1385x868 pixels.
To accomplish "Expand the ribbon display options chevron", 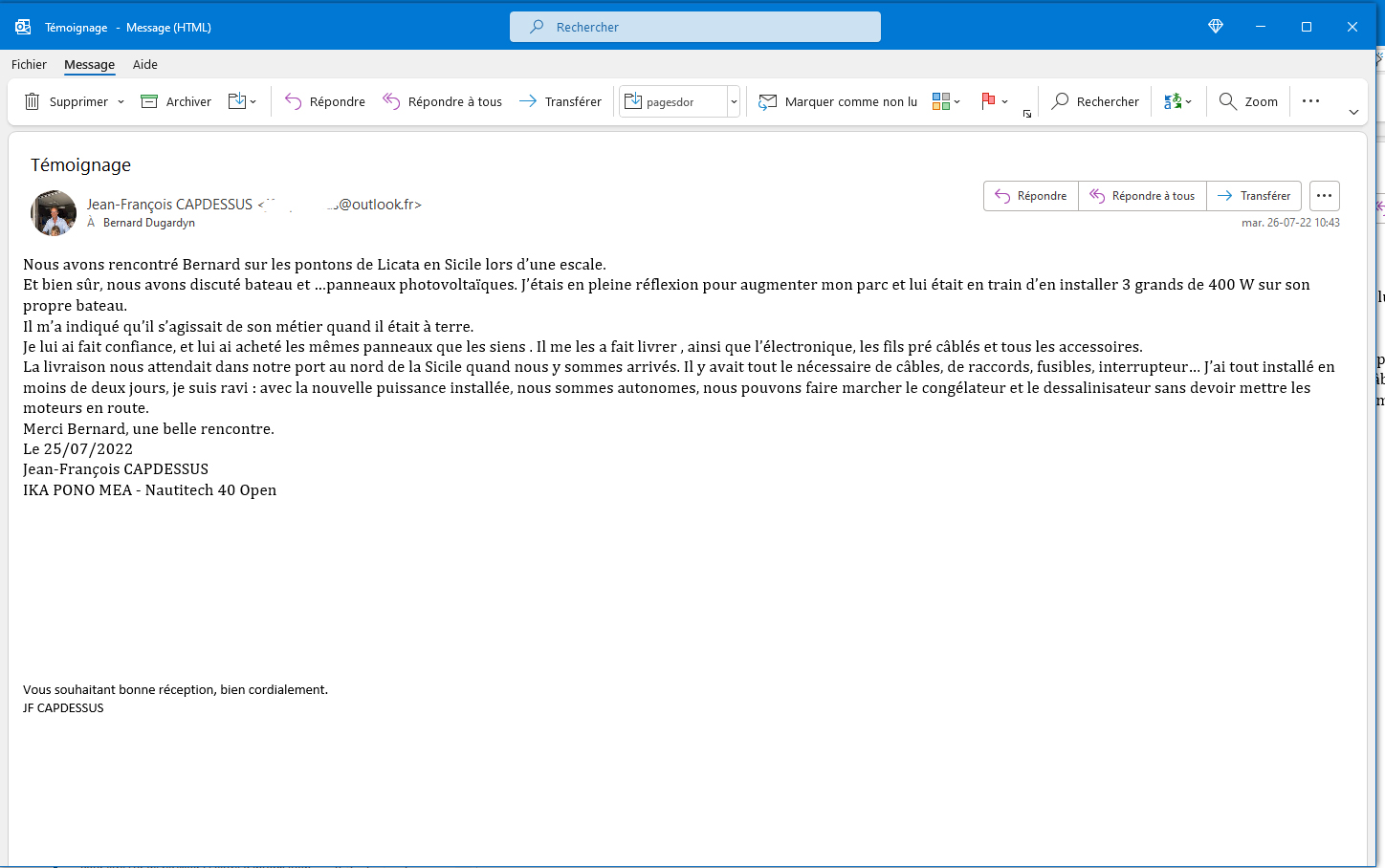I will click(x=1353, y=112).
